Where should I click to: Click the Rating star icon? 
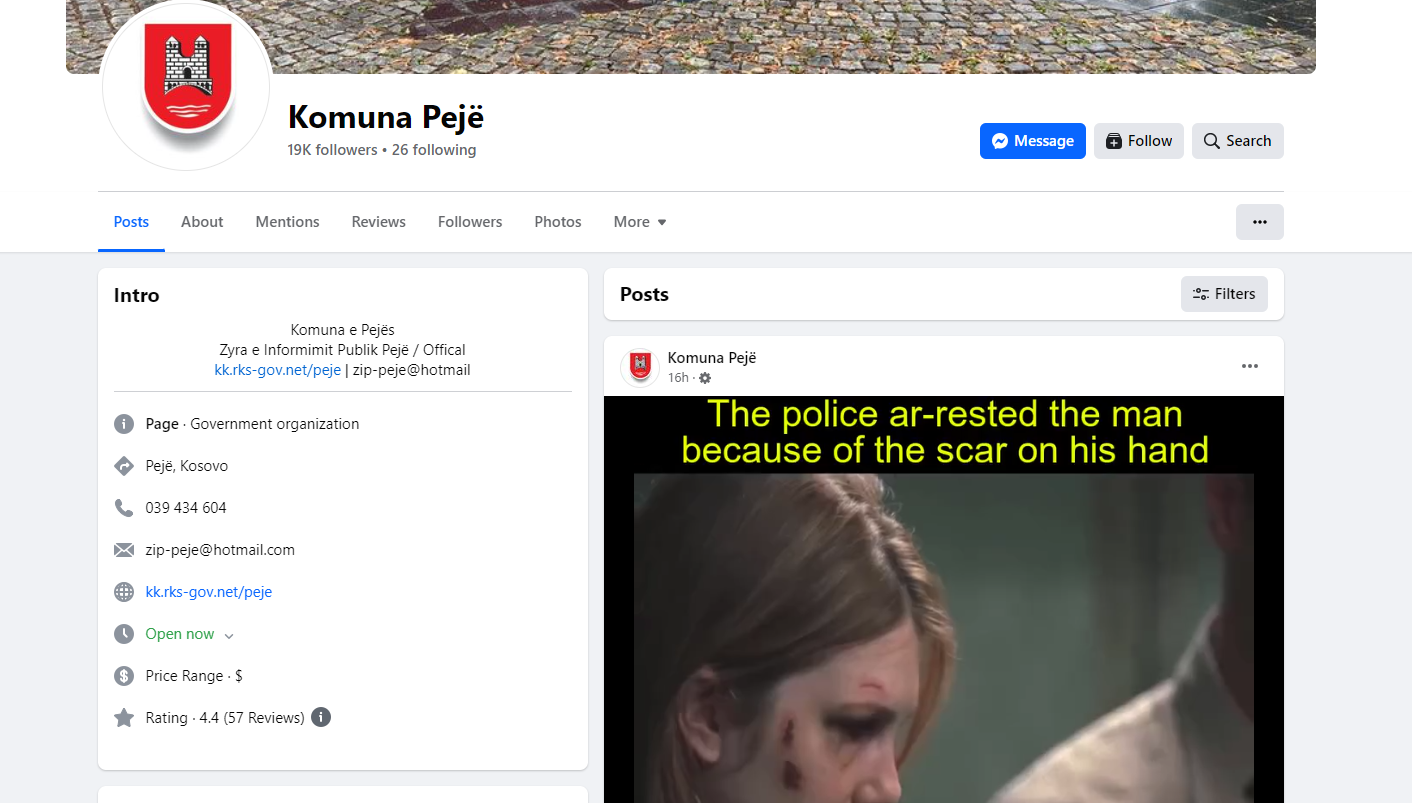pyautogui.click(x=124, y=718)
